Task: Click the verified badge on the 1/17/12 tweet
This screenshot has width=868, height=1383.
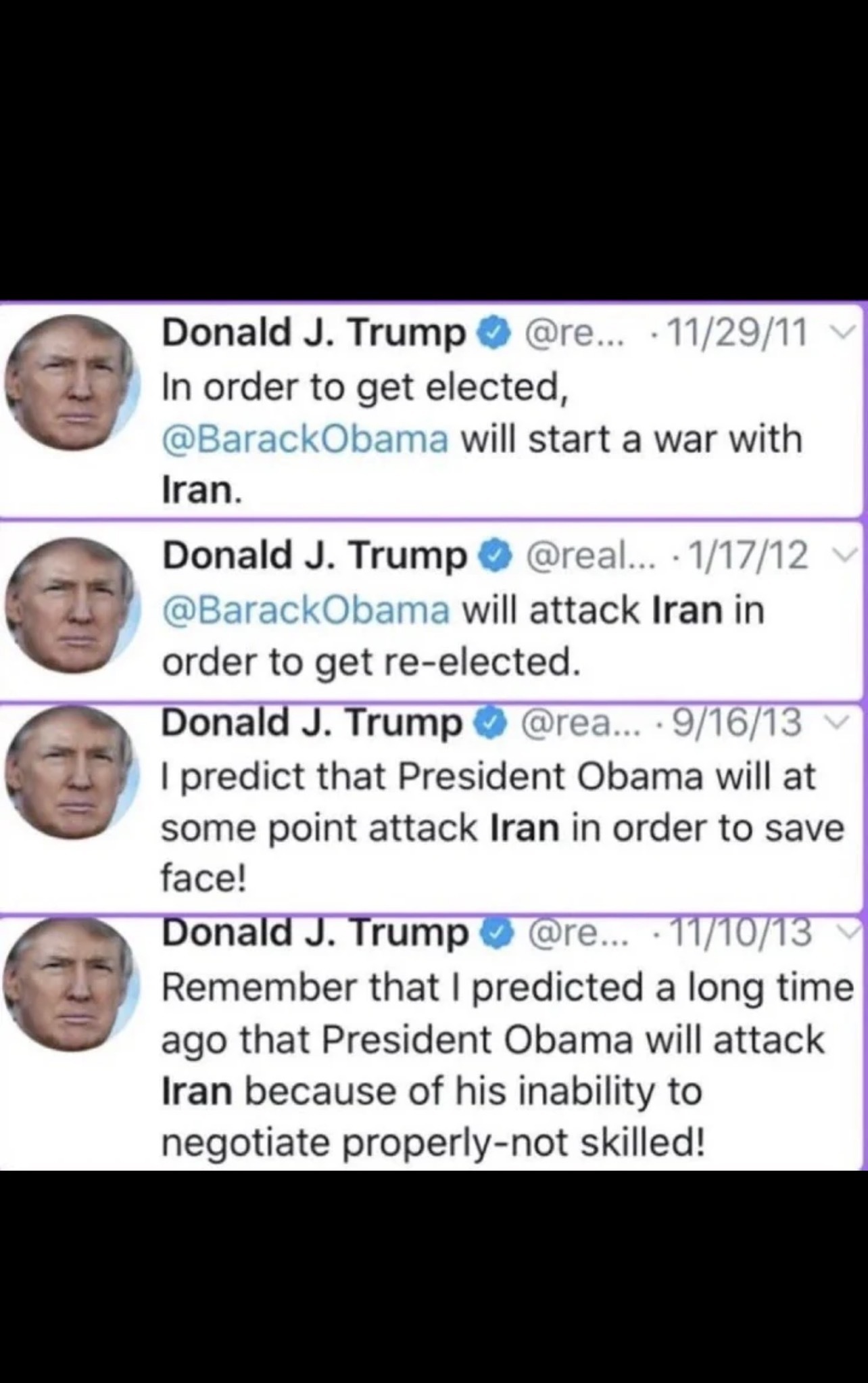Action: [494, 556]
